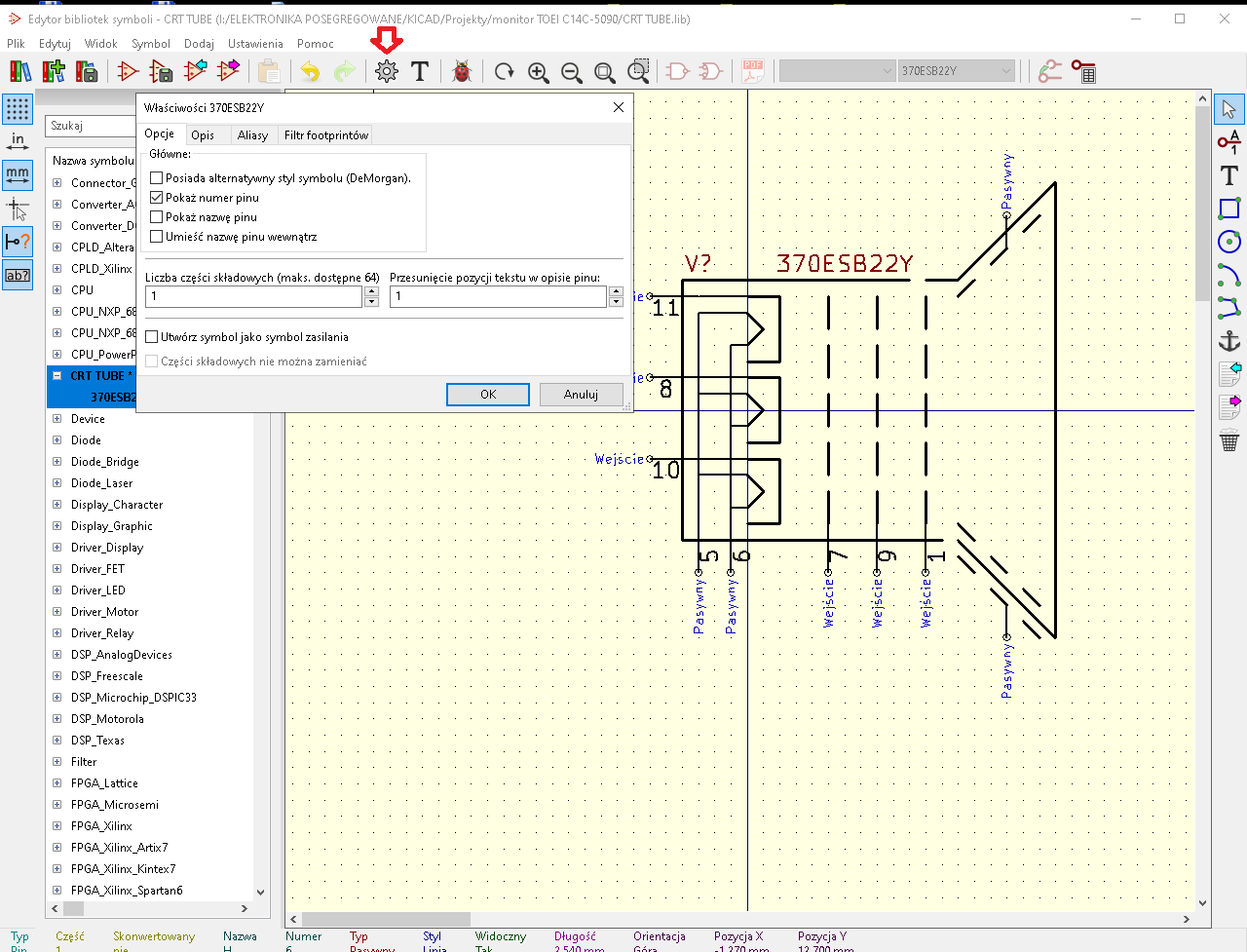Screen dimensions: 1247x952
Task: Click Anuluj to cancel the dialog
Action: pyautogui.click(x=581, y=395)
